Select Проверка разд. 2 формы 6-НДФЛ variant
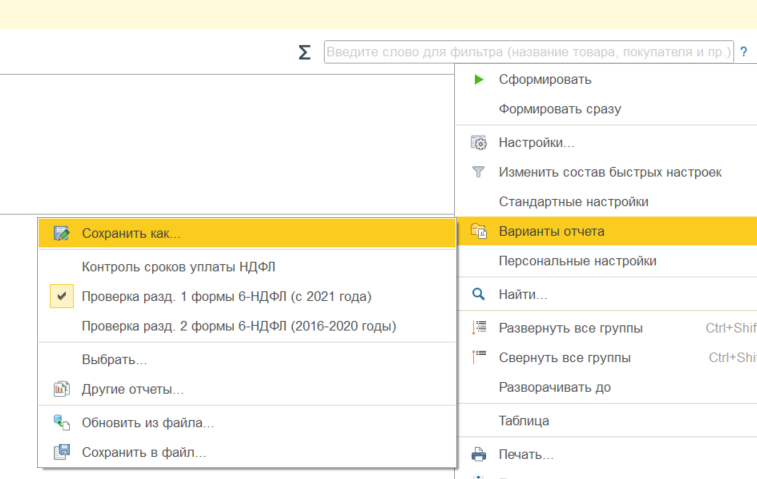The height and width of the screenshot is (479, 757). point(239,326)
